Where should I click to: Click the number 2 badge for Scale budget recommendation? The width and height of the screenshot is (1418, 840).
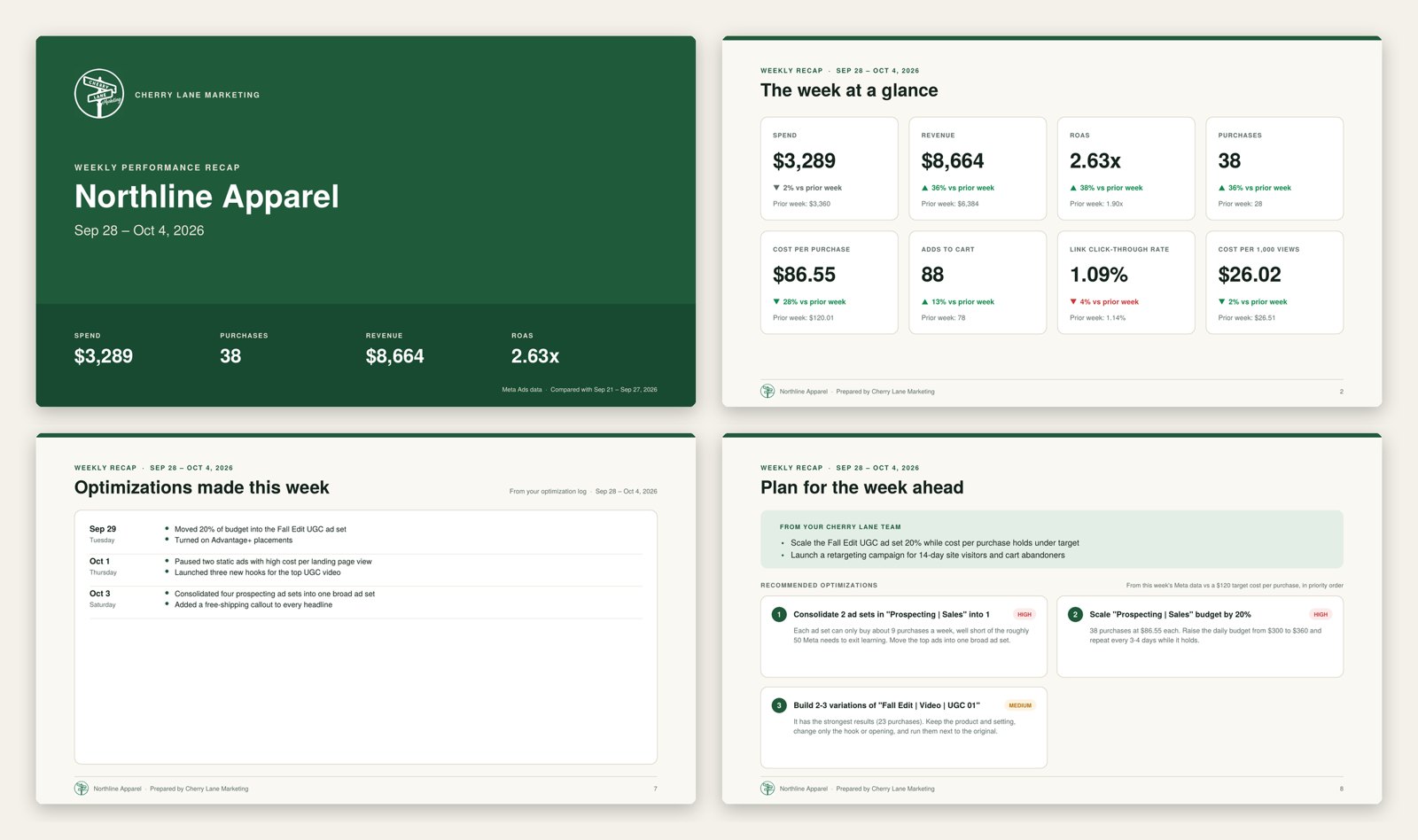point(1075,614)
